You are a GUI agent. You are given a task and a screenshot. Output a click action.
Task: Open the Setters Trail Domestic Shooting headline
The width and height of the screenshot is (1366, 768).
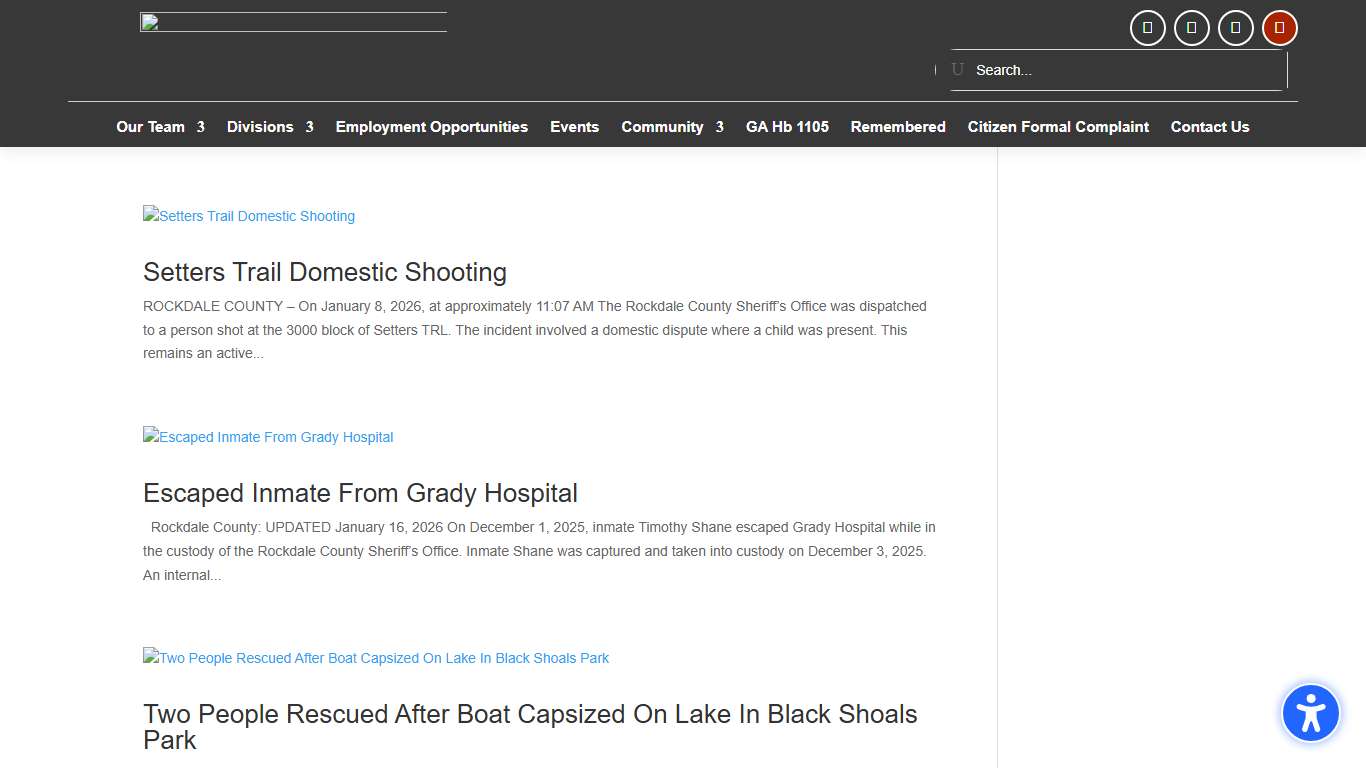pos(325,272)
